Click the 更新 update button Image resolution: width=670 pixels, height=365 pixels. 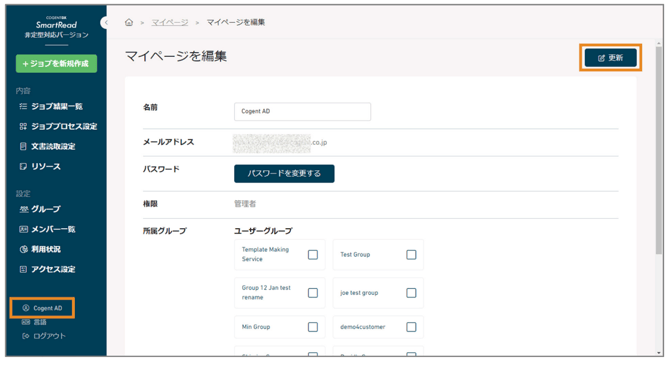611,58
